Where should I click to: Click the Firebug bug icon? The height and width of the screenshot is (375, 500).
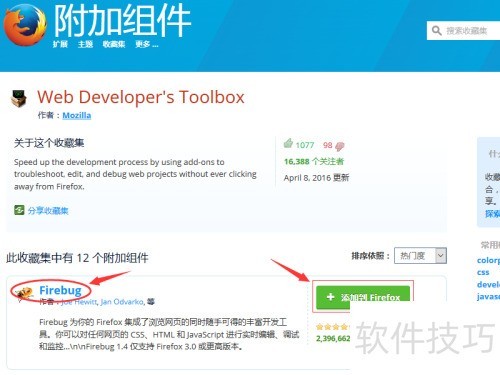pos(24,292)
